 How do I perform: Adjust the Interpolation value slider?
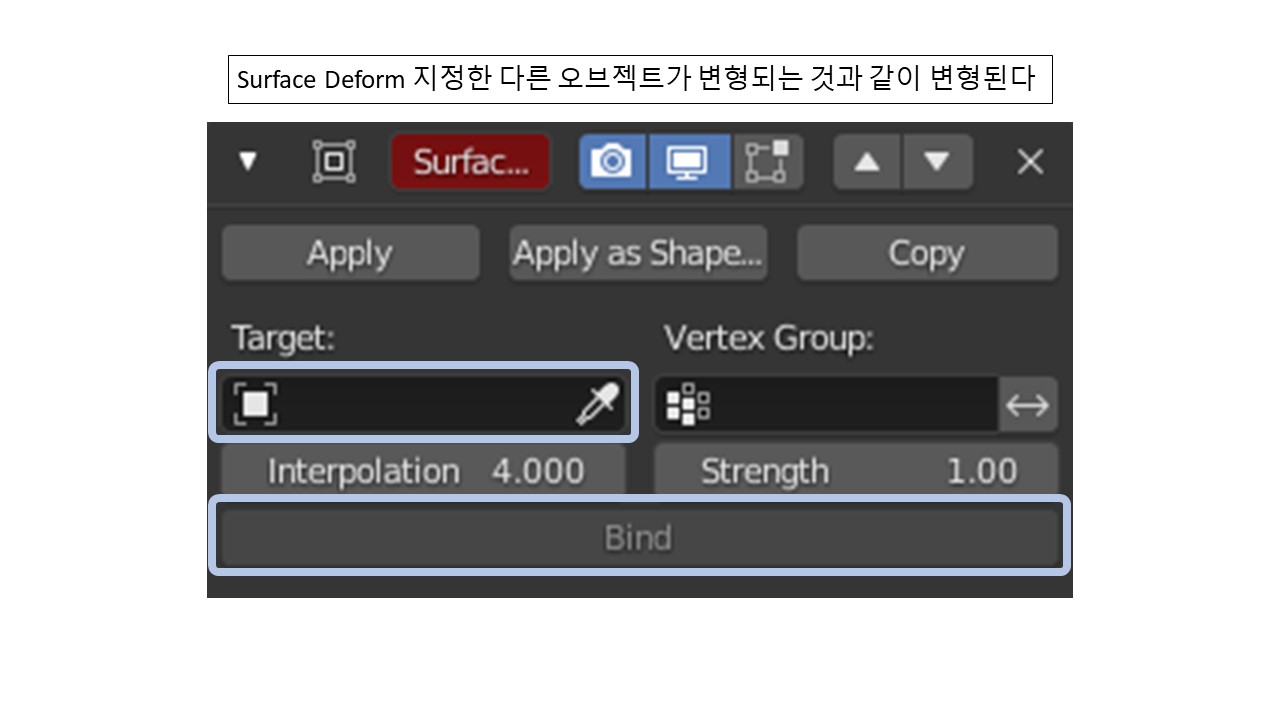tap(420, 470)
